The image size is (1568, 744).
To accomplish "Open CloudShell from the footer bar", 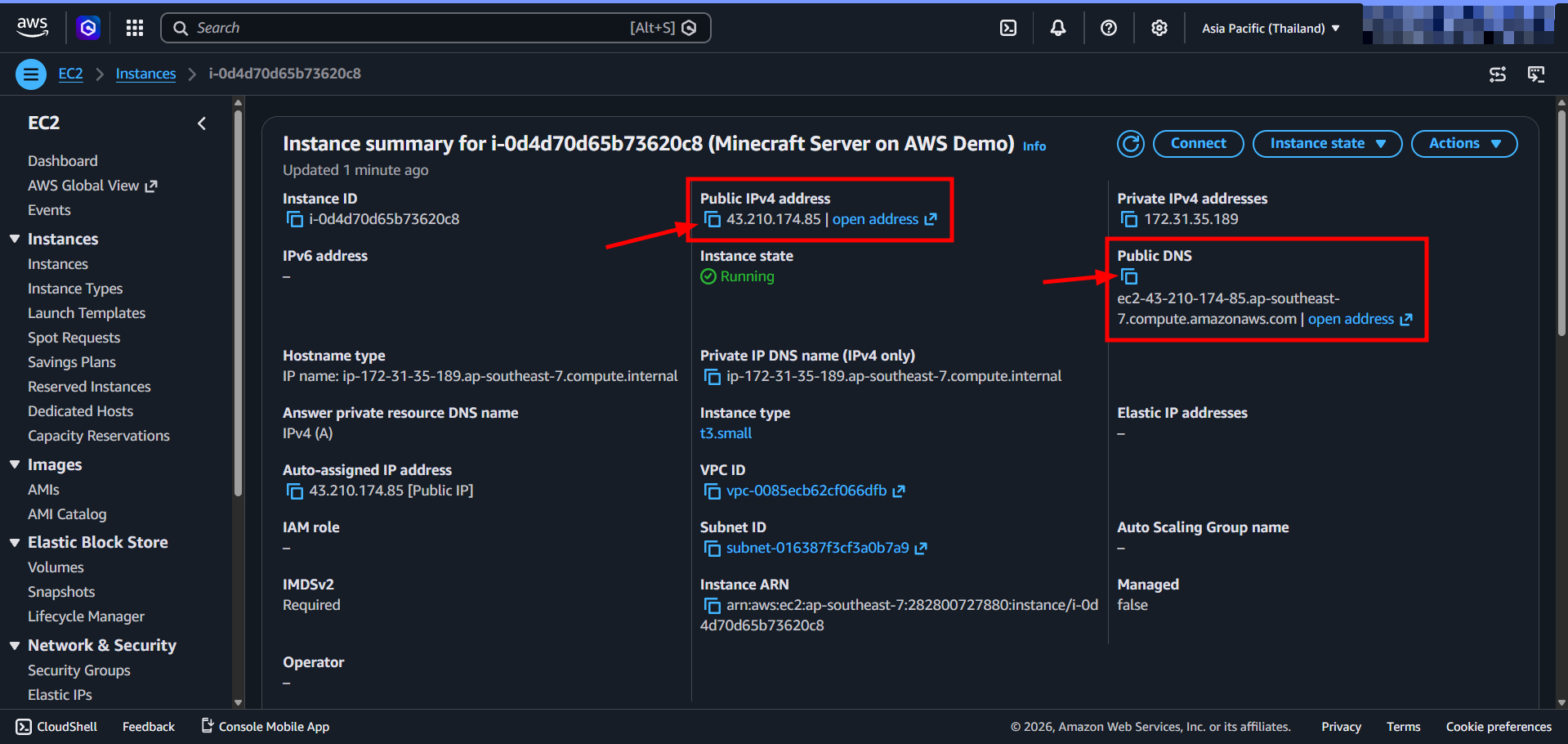I will tap(56, 727).
